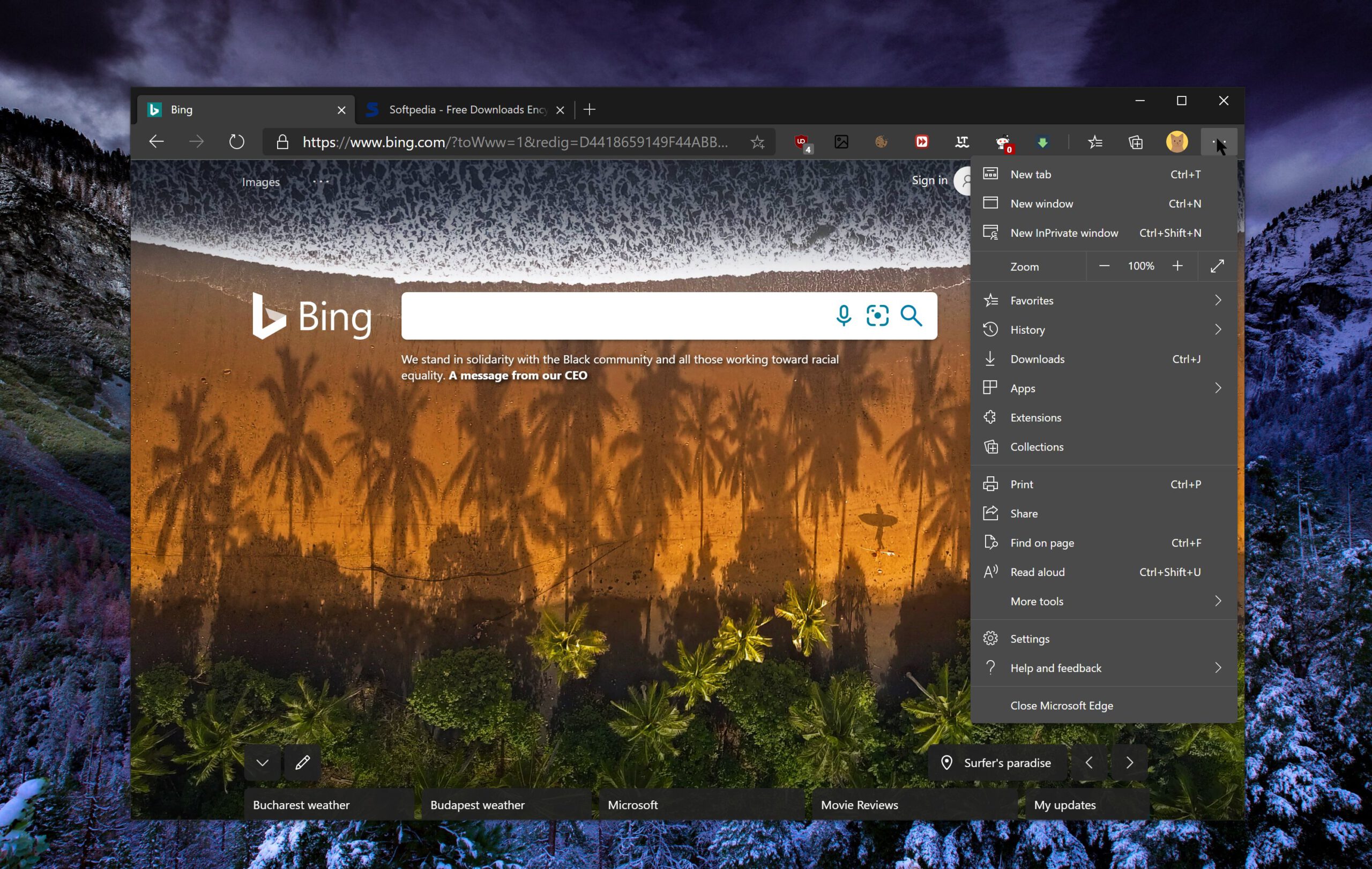Search using an image icon
1372x869 pixels.
pyautogui.click(x=877, y=316)
